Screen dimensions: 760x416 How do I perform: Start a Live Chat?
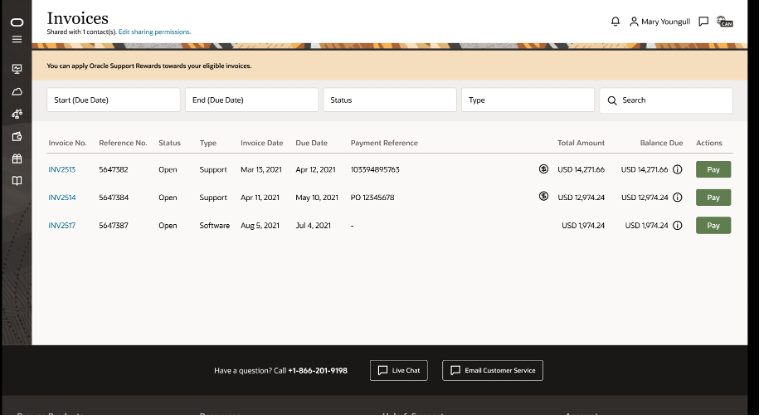tap(399, 370)
